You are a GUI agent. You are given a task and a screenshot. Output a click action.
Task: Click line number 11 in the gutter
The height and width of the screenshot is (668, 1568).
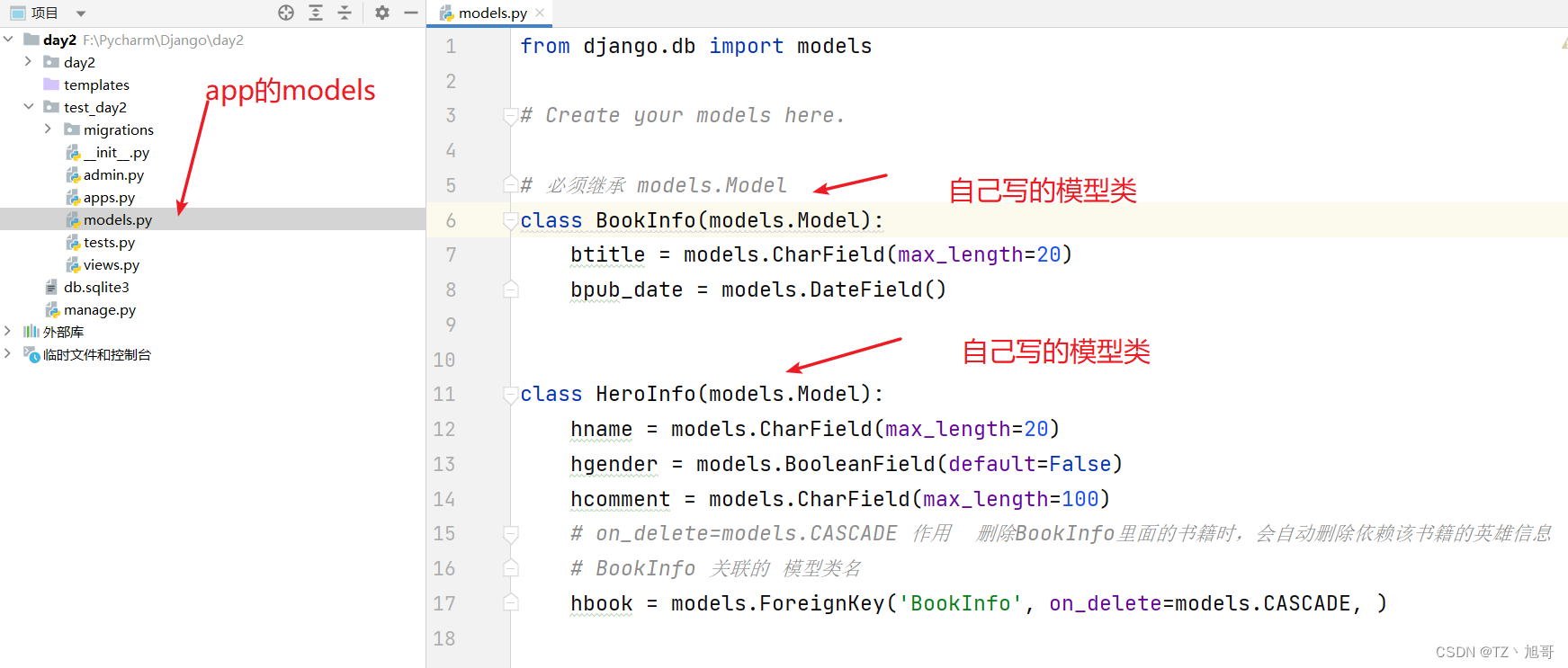[444, 394]
